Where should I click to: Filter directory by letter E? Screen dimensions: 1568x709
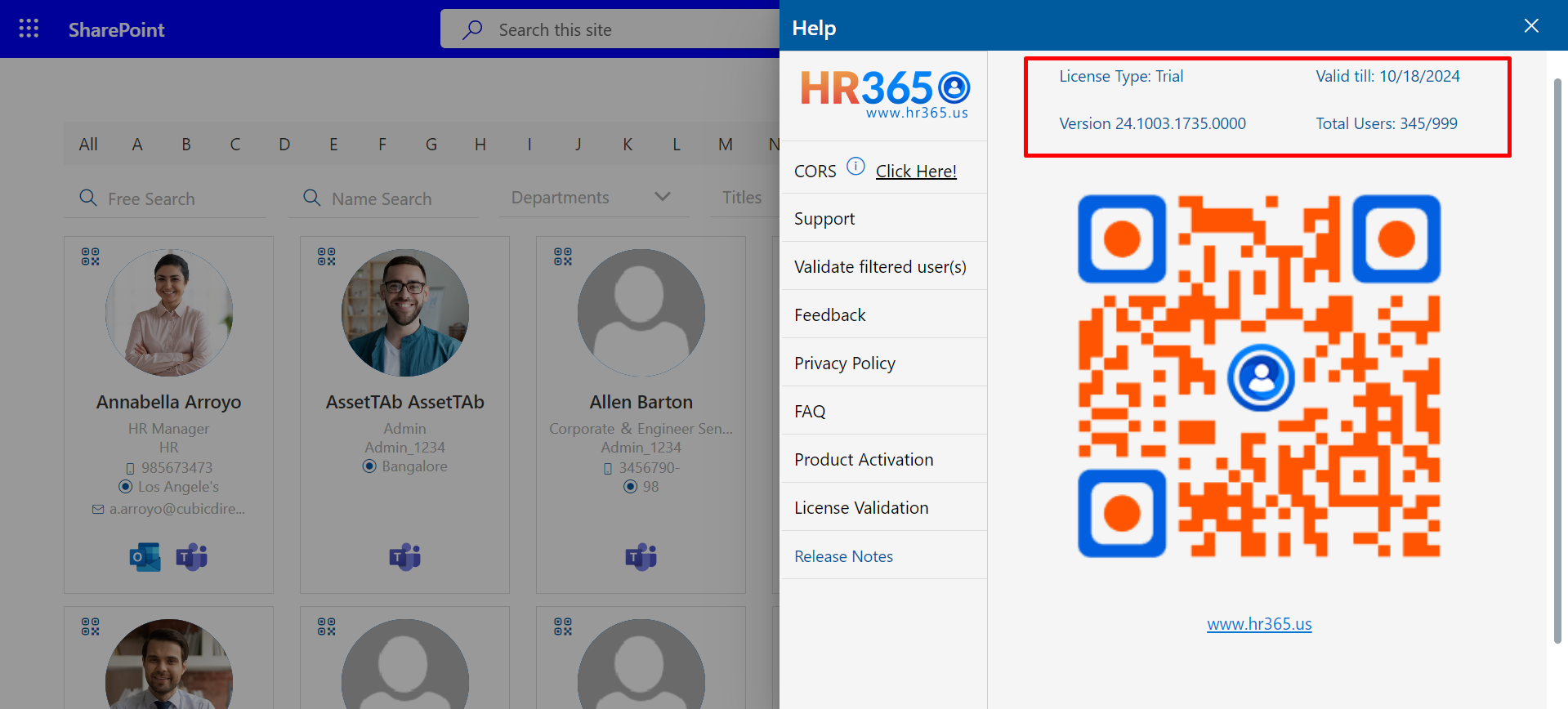[333, 145]
